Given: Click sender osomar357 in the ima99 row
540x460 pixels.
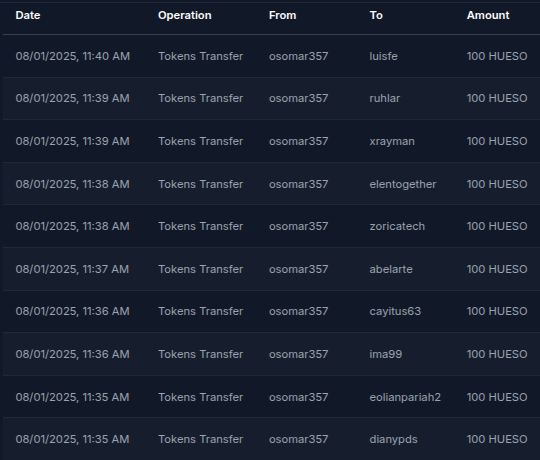Looking at the screenshot, I should pos(299,354).
